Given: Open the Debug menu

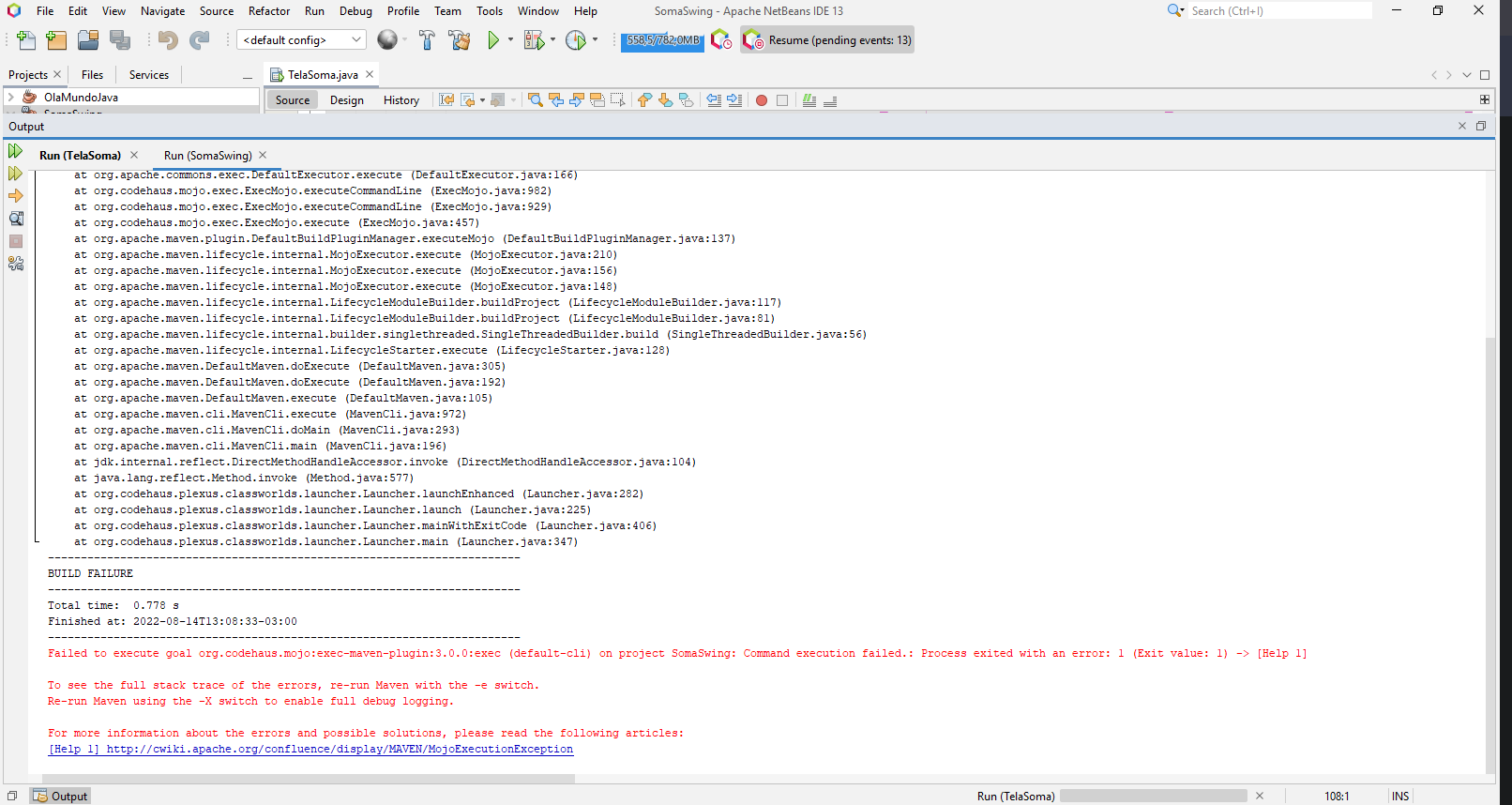Looking at the screenshot, I should point(355,11).
